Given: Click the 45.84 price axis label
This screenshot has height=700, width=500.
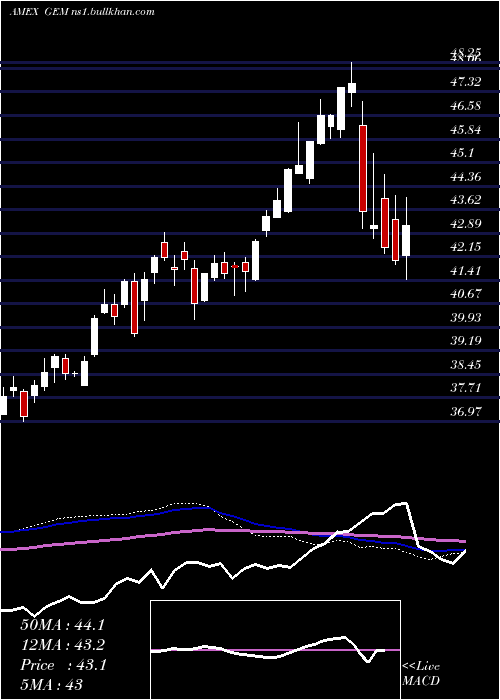Looking at the screenshot, I should click(x=466, y=130).
